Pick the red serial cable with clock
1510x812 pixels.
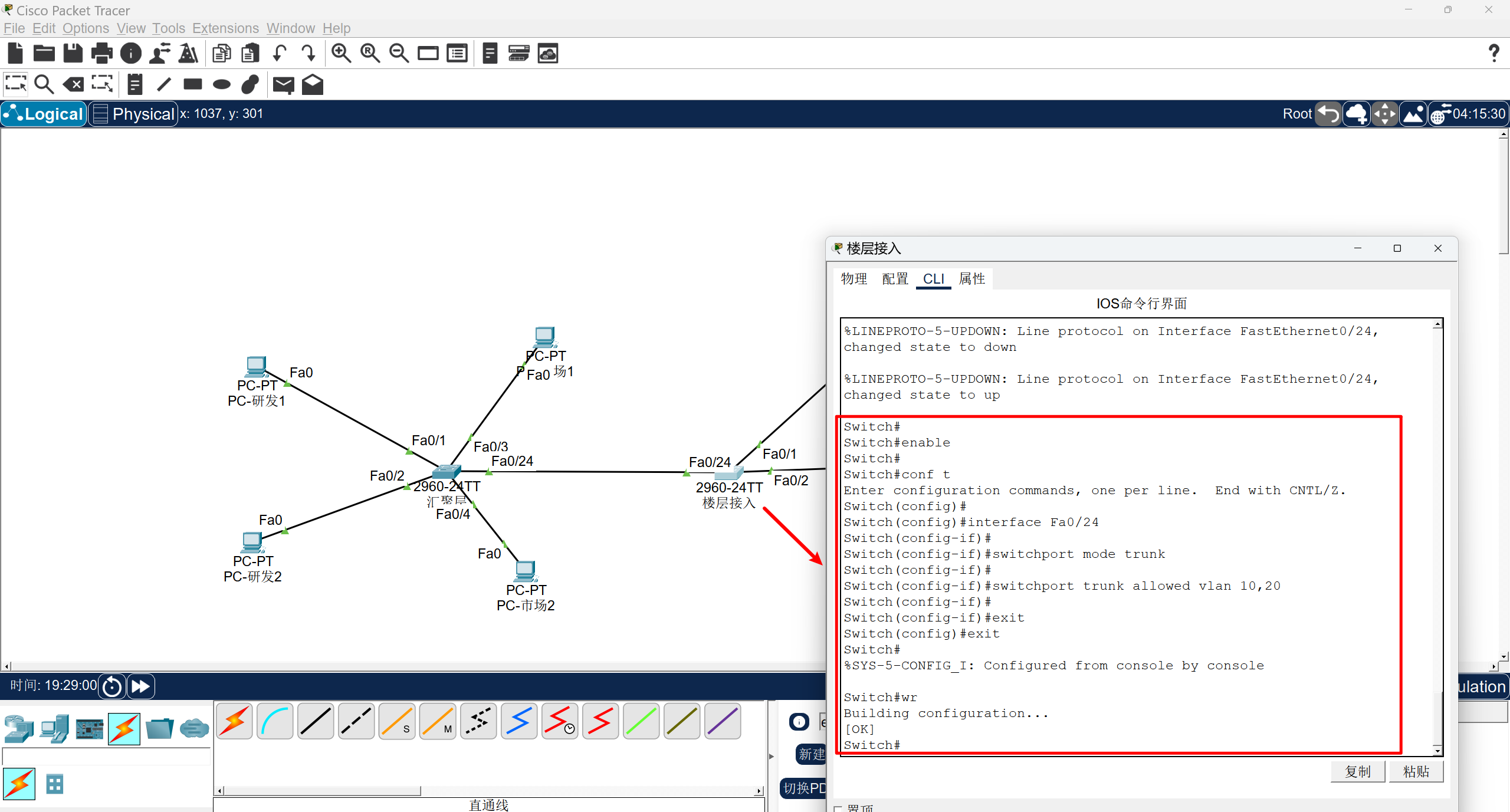[x=560, y=721]
